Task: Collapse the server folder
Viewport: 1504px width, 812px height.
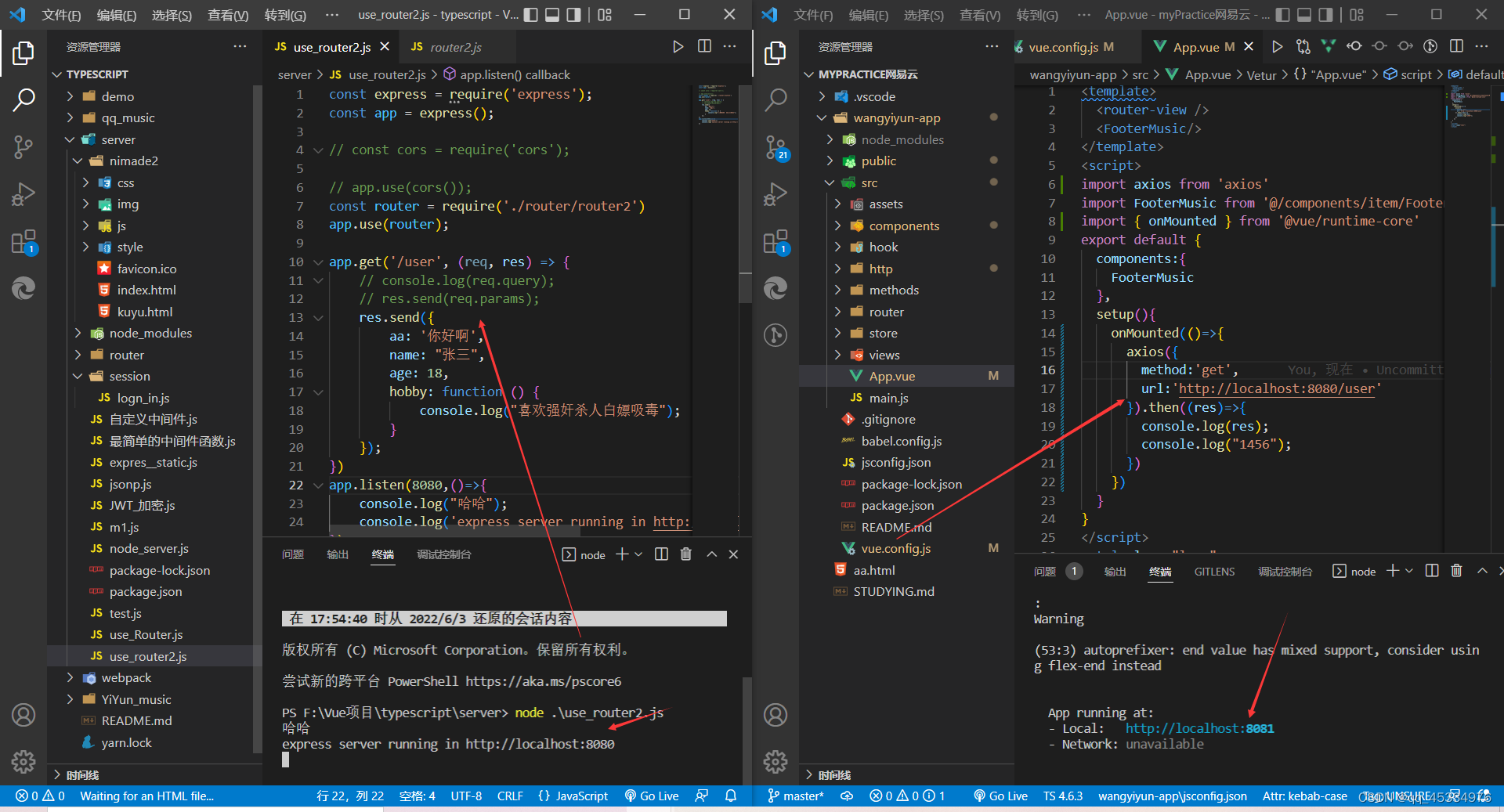Action: [x=70, y=139]
